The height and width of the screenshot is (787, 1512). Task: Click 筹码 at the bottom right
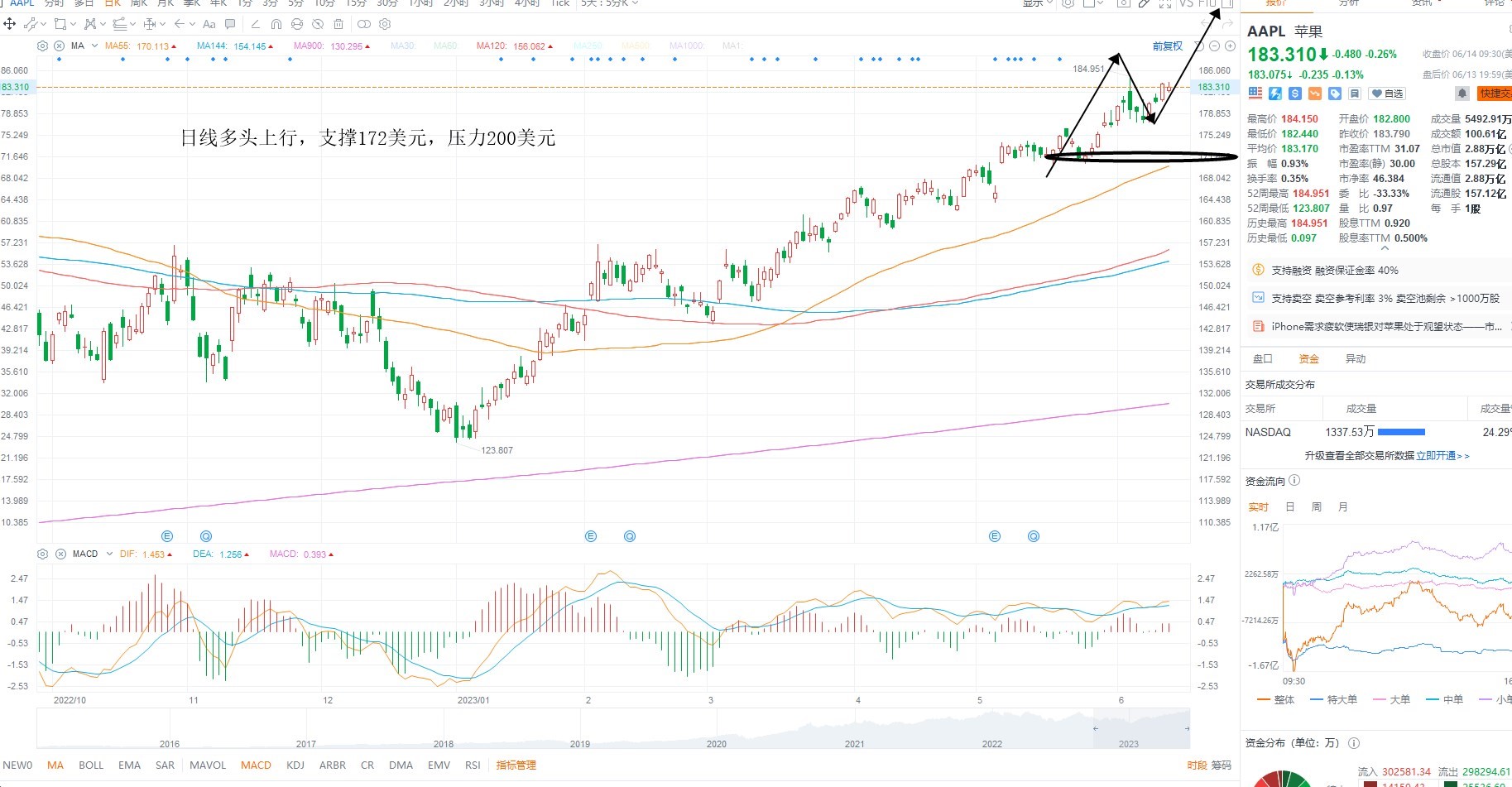click(x=1221, y=765)
